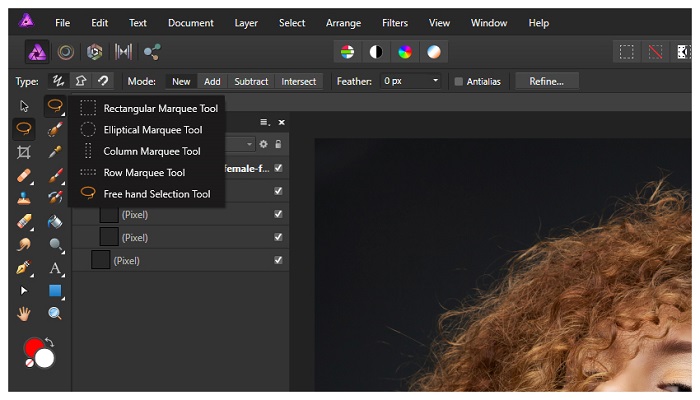Choose magnetic lasso type

[103, 81]
